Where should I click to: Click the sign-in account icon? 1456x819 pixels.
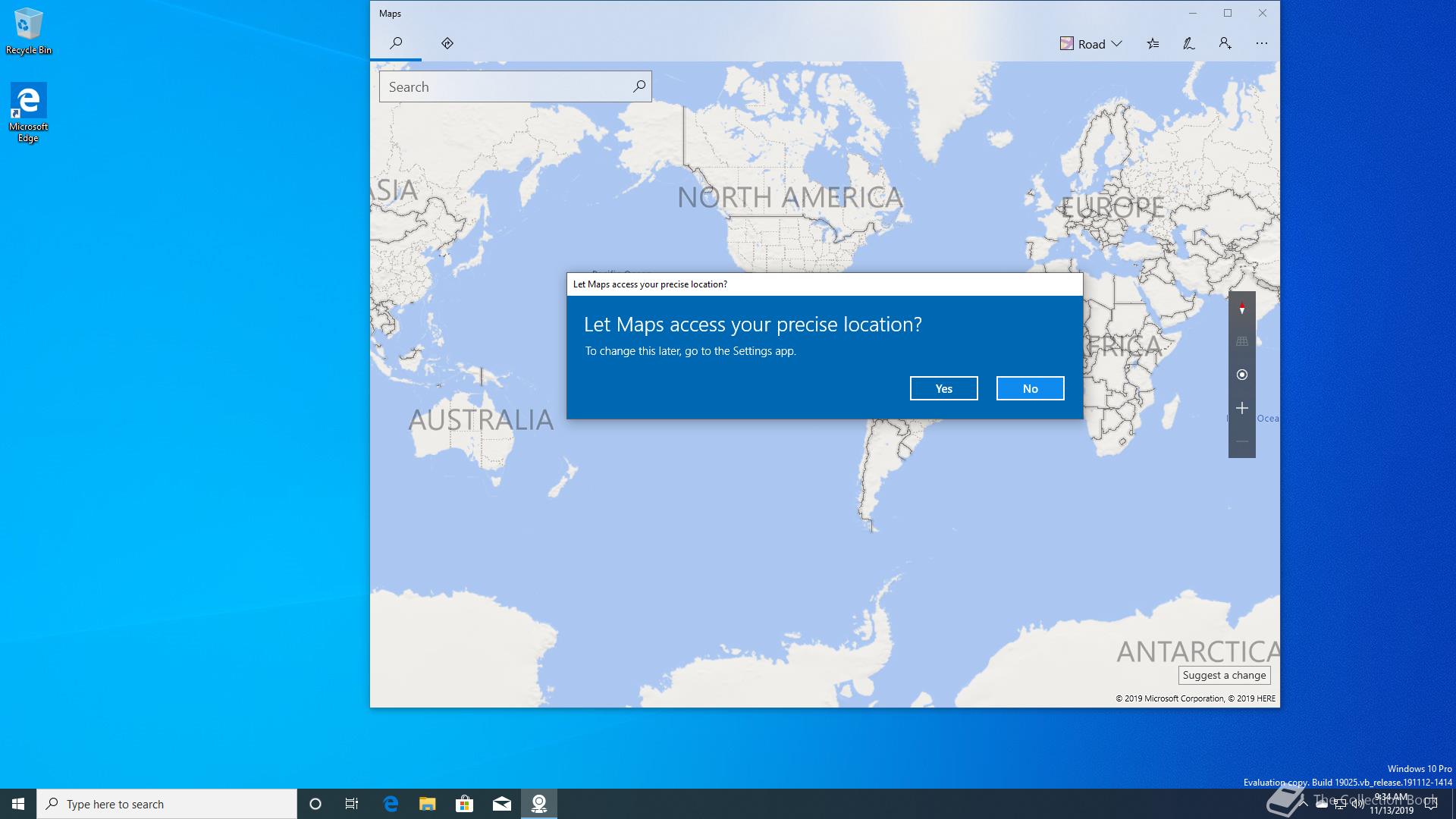tap(1225, 44)
